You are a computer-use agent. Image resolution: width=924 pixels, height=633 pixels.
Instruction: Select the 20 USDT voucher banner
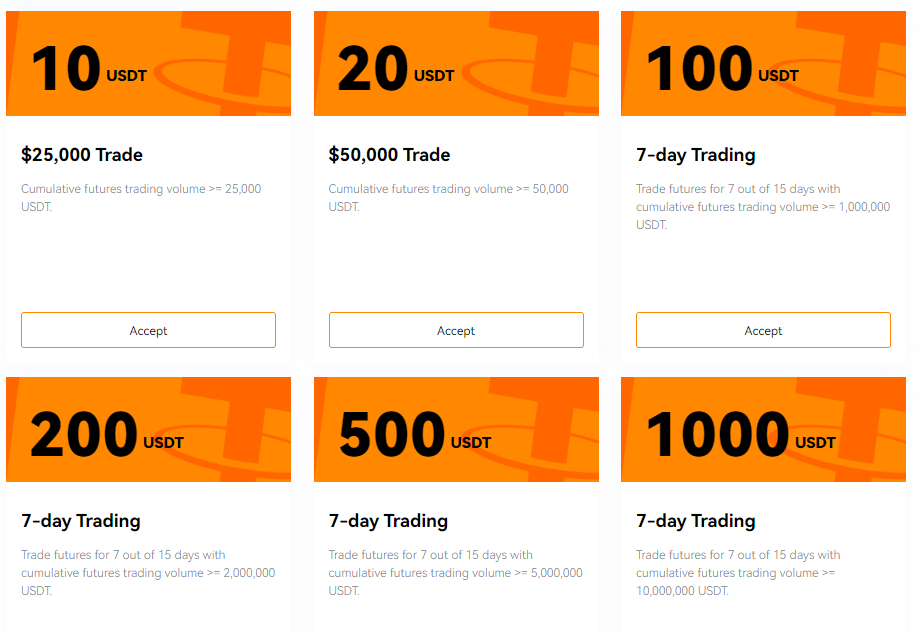[x=456, y=62]
